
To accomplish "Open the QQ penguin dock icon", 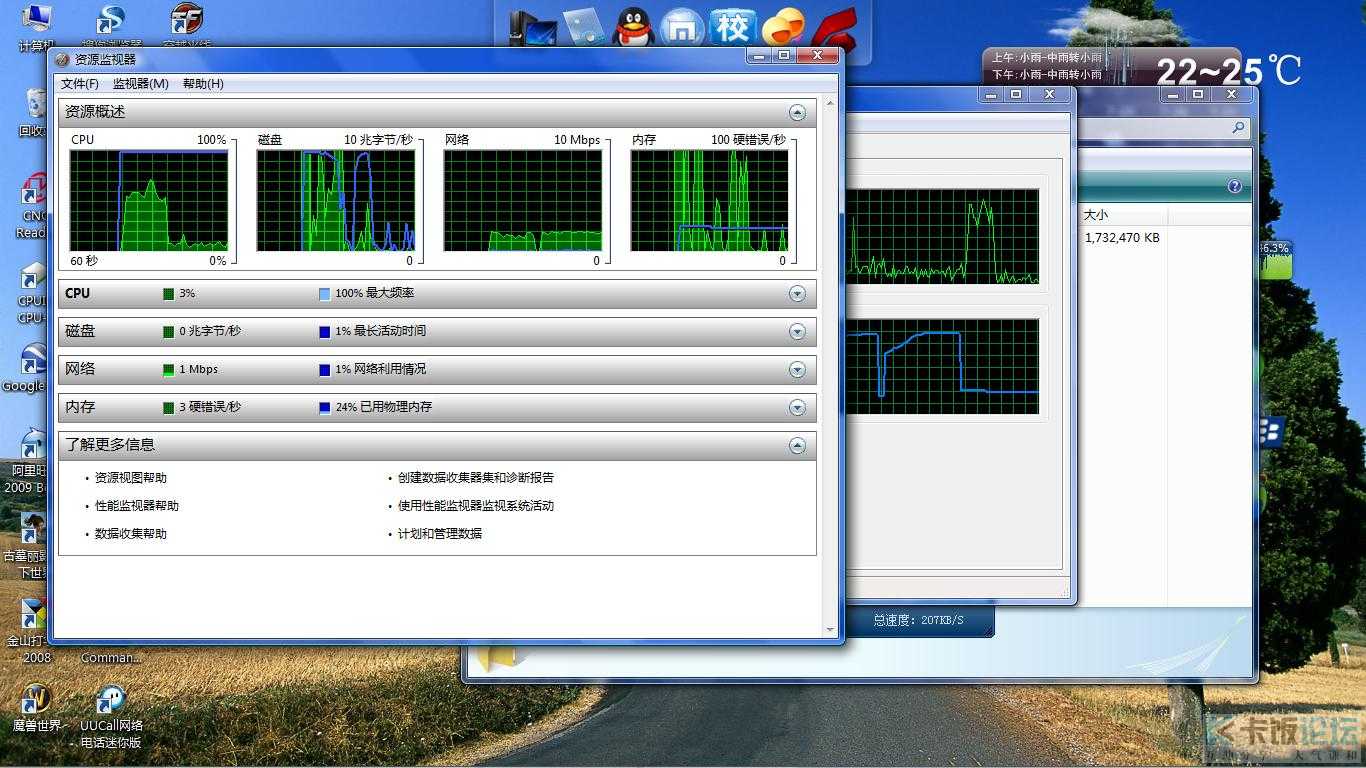I will coord(633,28).
